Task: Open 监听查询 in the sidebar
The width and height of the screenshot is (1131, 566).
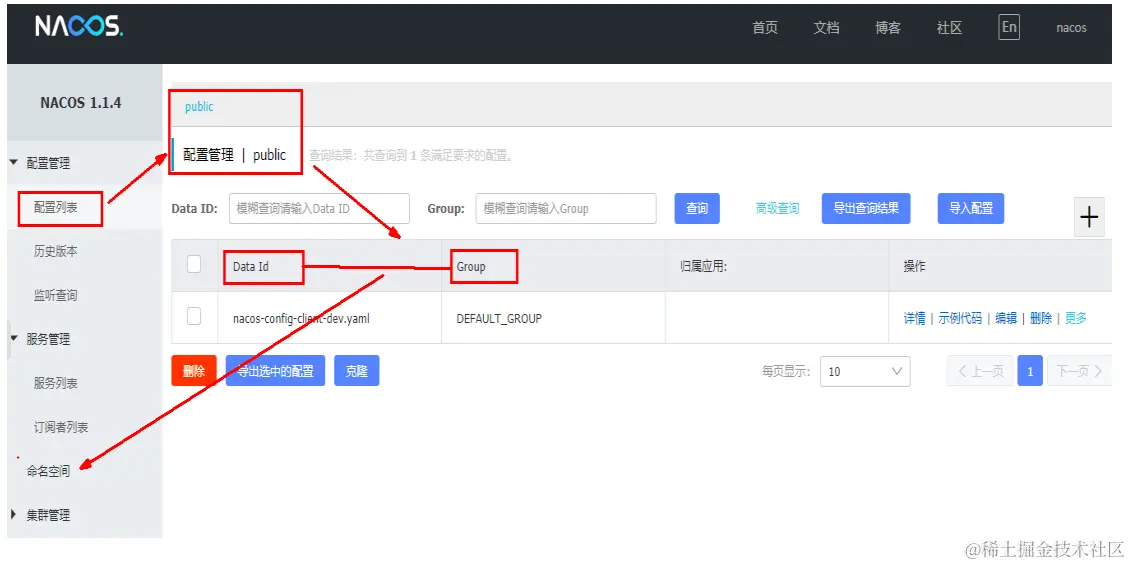Action: click(56, 295)
